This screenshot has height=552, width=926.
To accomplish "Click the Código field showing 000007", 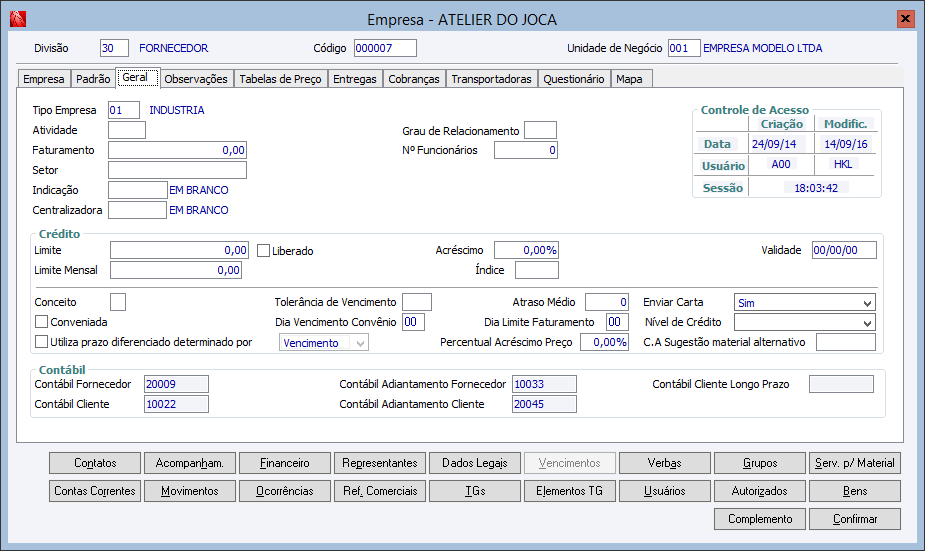I will click(x=385, y=48).
